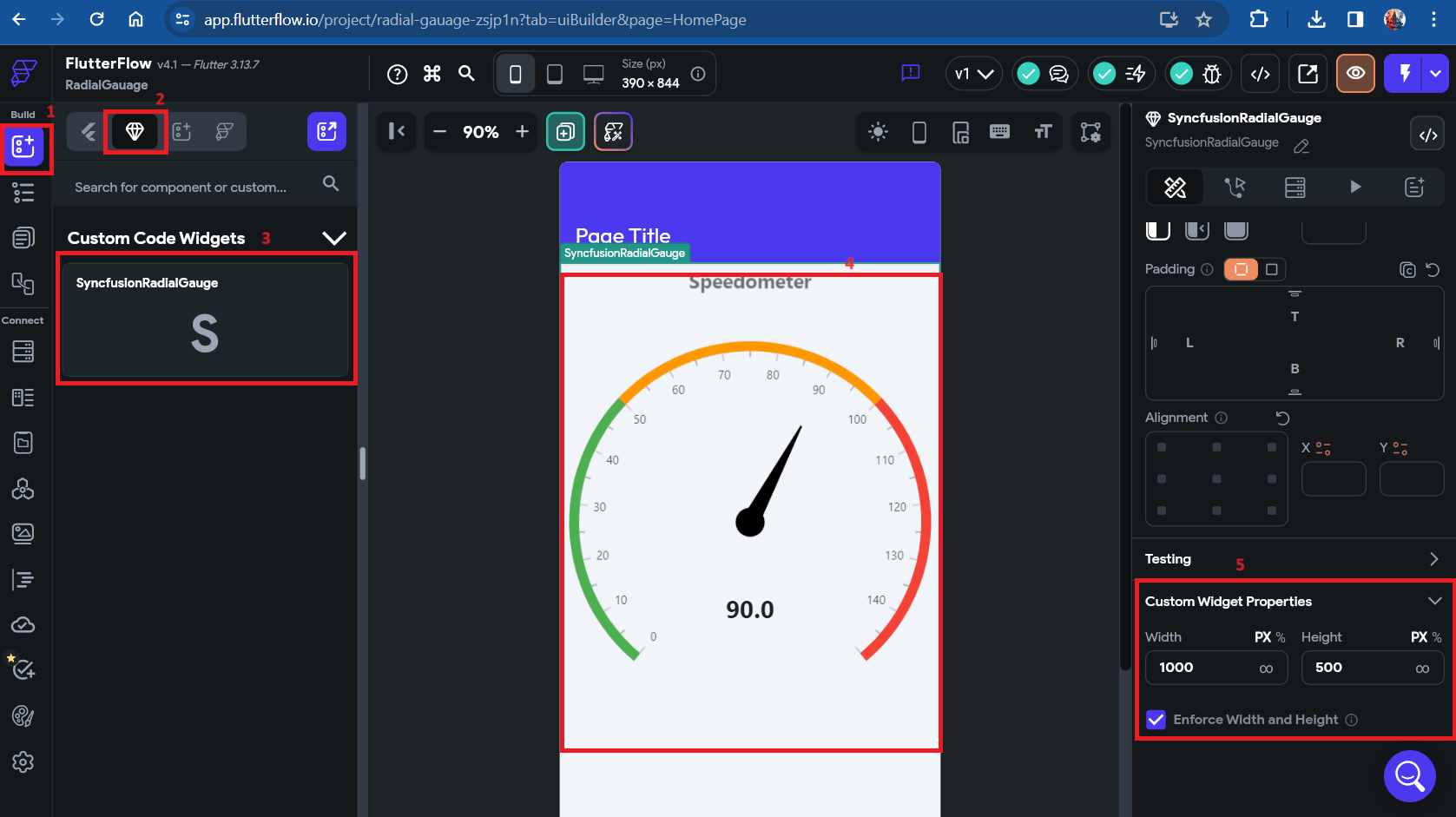Viewport: 1456px width, 817px height.
Task: Switch to the Flutter widgets tab
Action: [89, 131]
